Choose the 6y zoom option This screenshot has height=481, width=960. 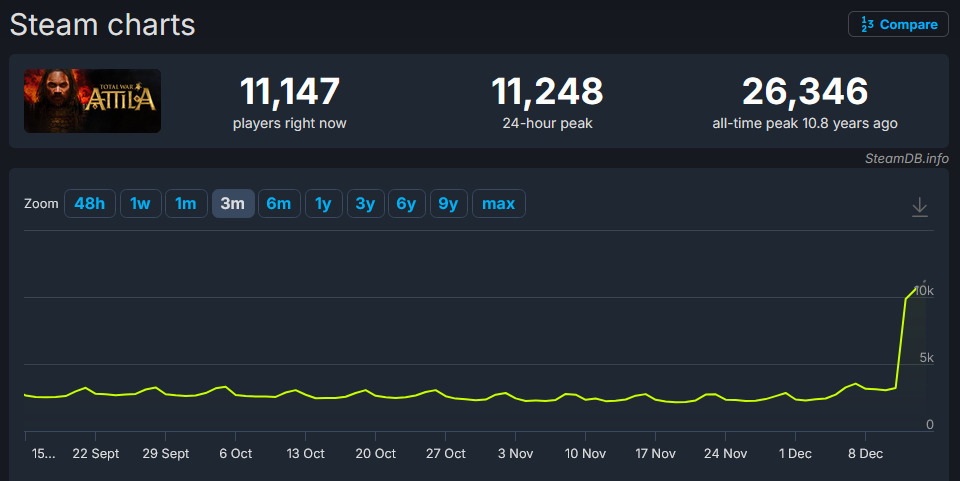pyautogui.click(x=407, y=204)
